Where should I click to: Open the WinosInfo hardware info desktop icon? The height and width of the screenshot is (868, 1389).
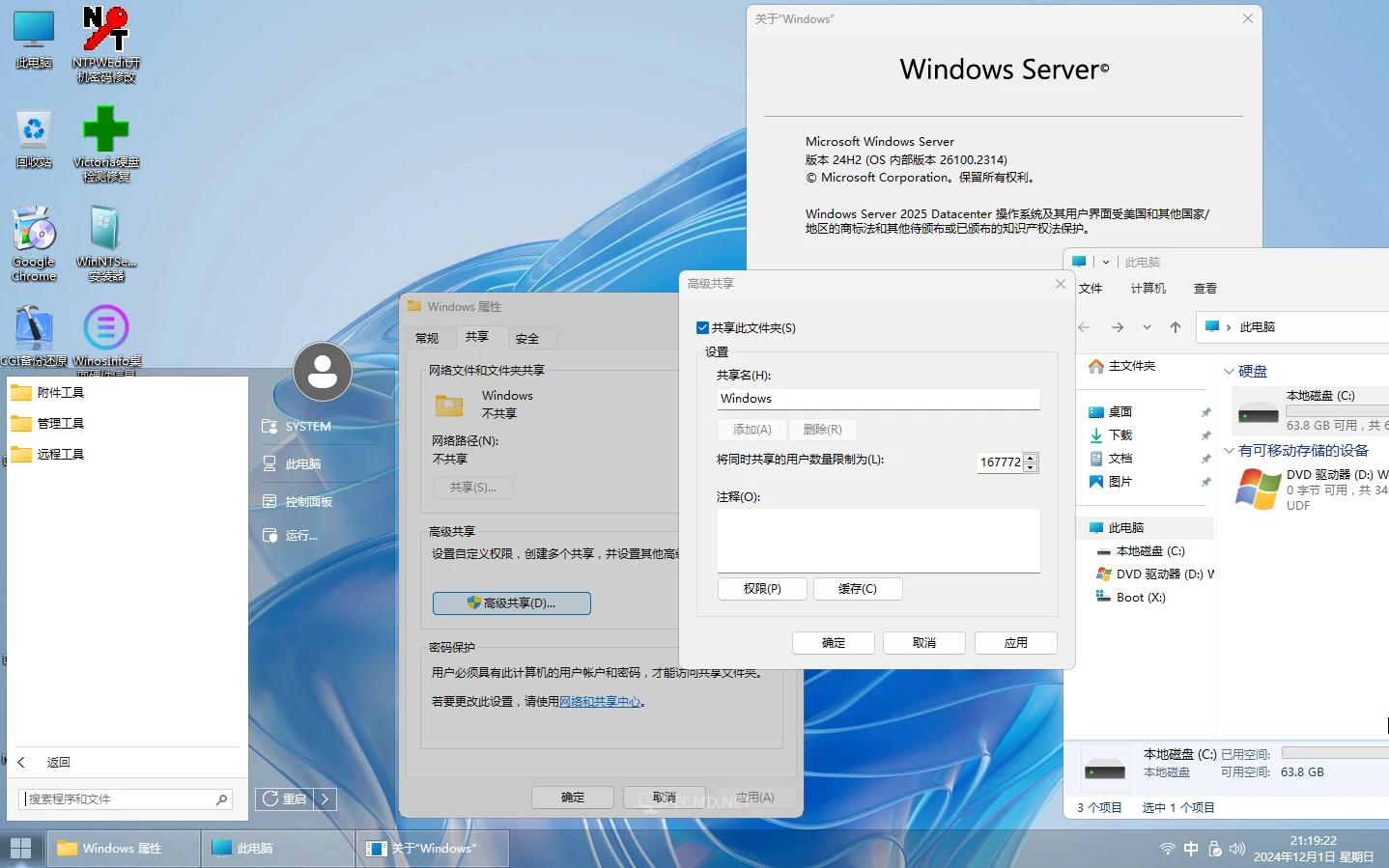[106, 336]
